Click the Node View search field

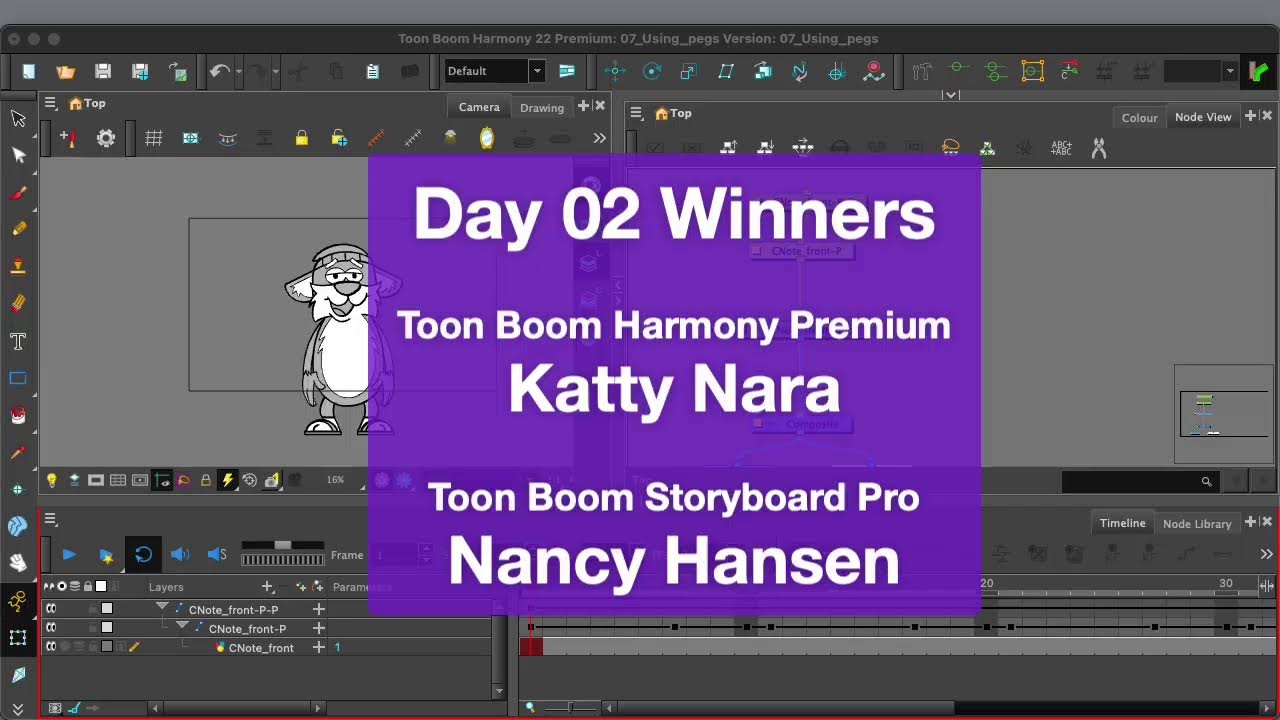[x=1139, y=481]
